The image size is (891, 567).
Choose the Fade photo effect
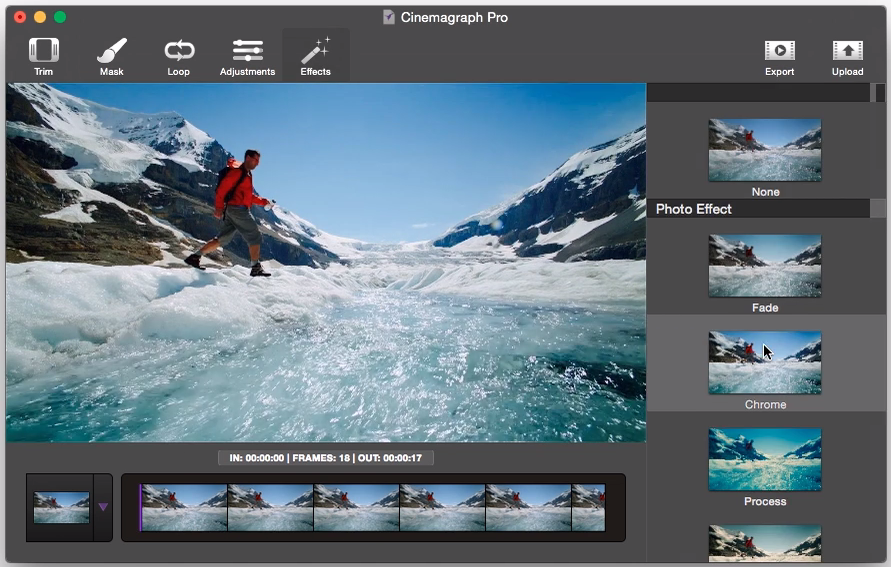tap(765, 266)
